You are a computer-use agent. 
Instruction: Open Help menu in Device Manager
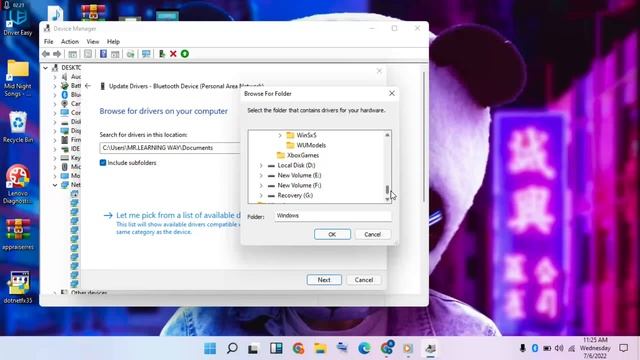coord(113,42)
